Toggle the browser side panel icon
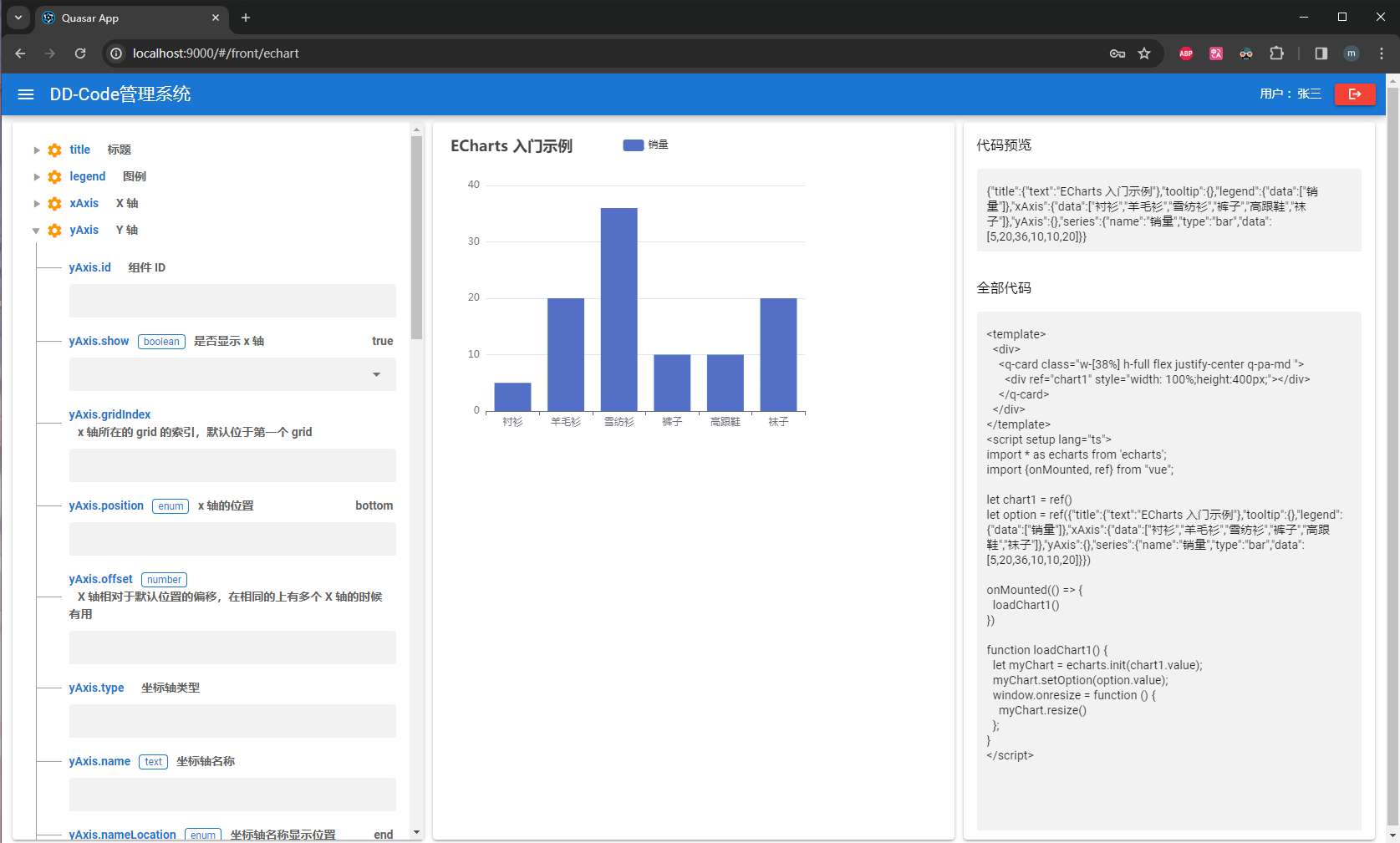1400x843 pixels. tap(1321, 53)
